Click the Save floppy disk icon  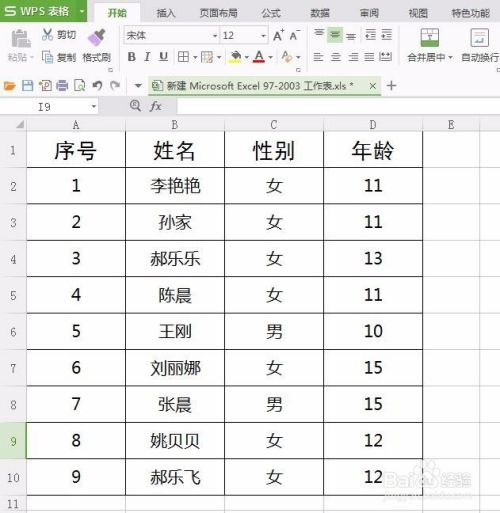28,86
